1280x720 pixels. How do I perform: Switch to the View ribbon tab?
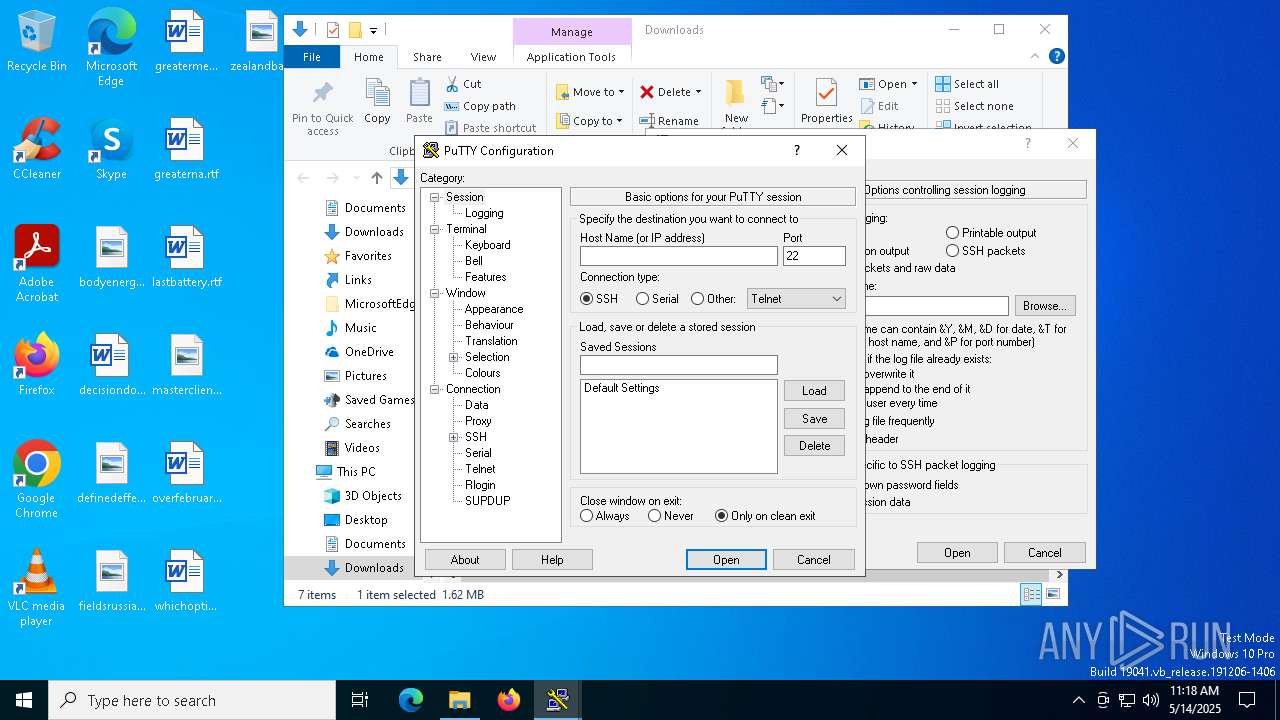coord(483,57)
